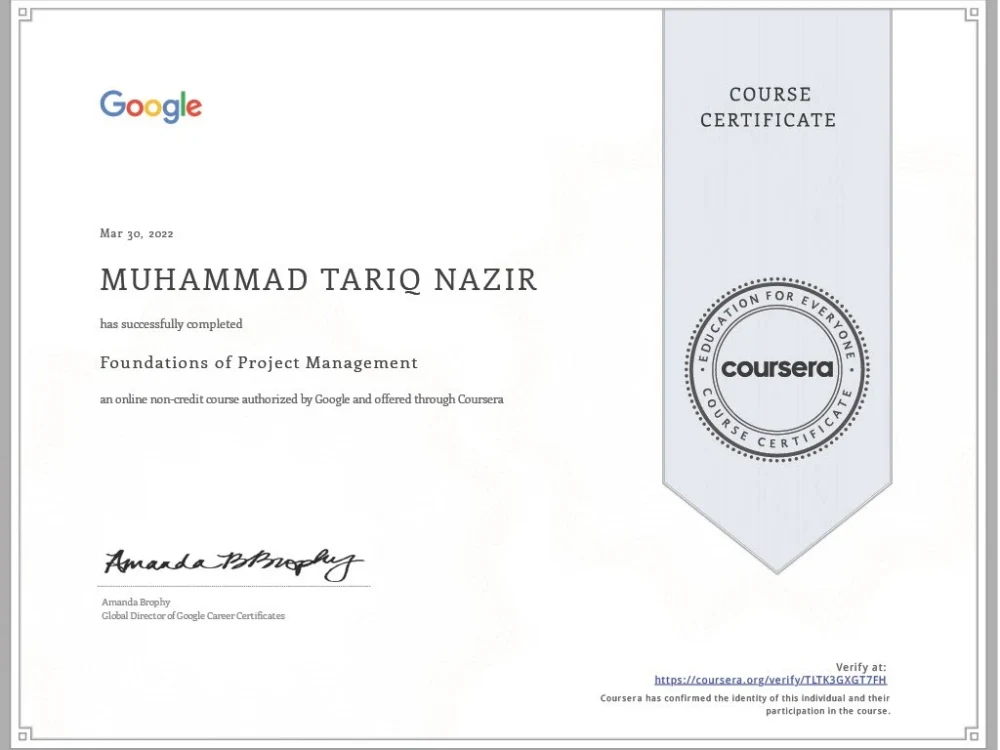Click the course title Foundations of Project Management

click(x=259, y=362)
